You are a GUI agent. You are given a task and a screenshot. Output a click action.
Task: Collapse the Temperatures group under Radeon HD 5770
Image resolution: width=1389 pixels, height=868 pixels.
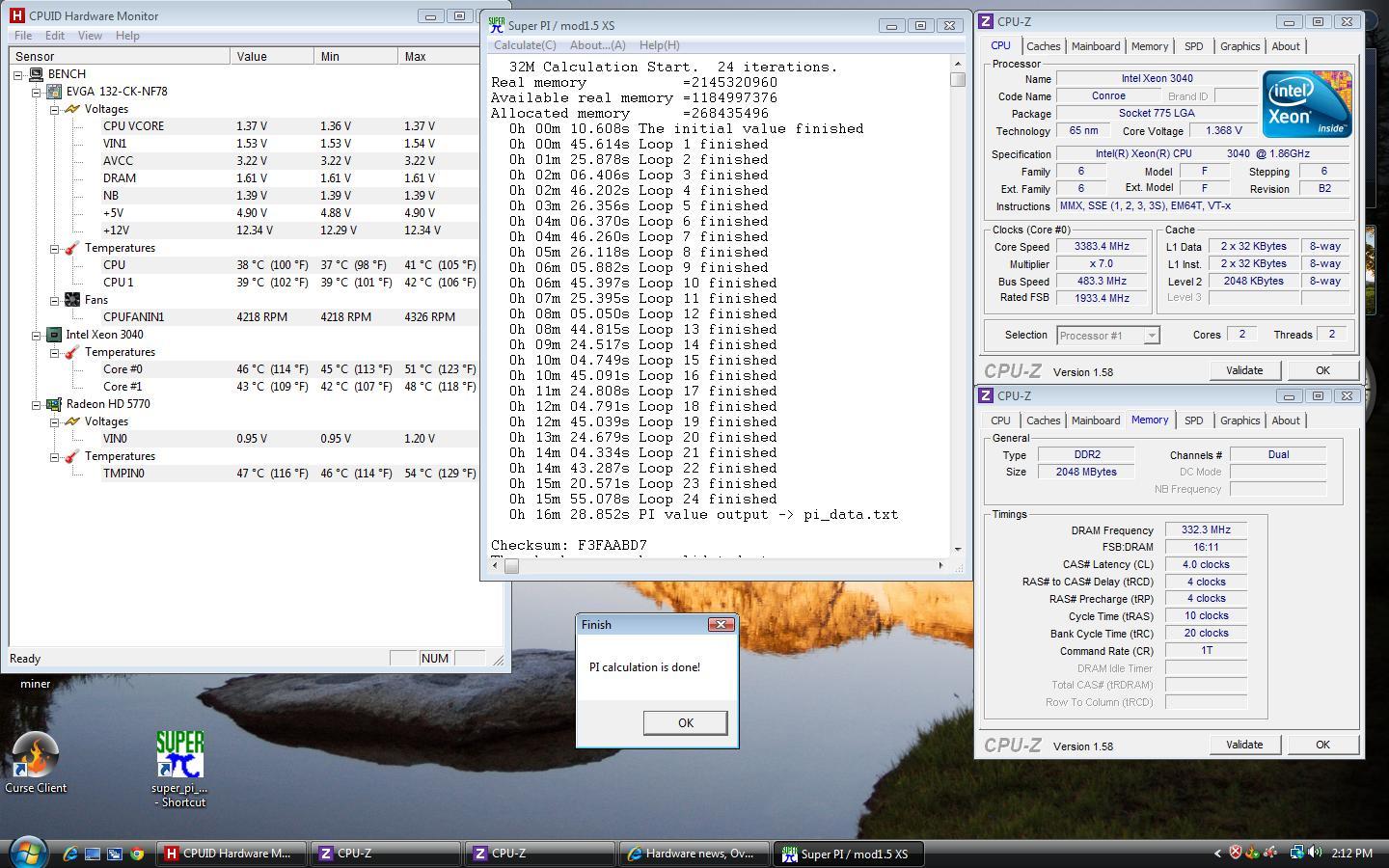[x=55, y=456]
